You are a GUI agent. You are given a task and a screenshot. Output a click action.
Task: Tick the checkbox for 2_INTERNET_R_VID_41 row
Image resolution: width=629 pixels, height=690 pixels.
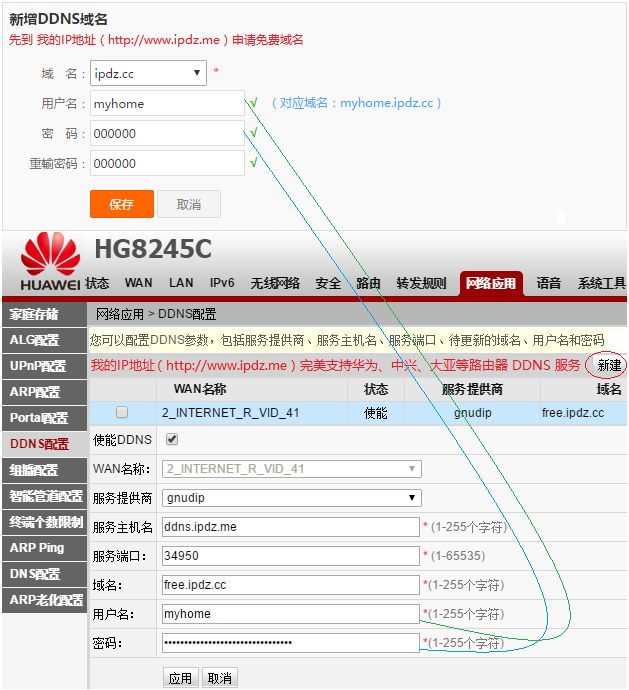click(x=122, y=412)
